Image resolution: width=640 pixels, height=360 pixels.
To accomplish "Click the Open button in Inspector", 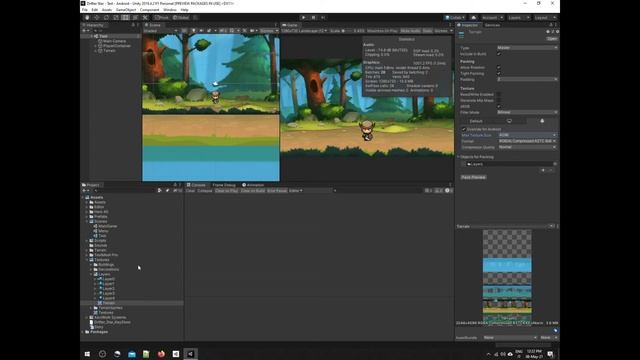I will click(x=552, y=39).
